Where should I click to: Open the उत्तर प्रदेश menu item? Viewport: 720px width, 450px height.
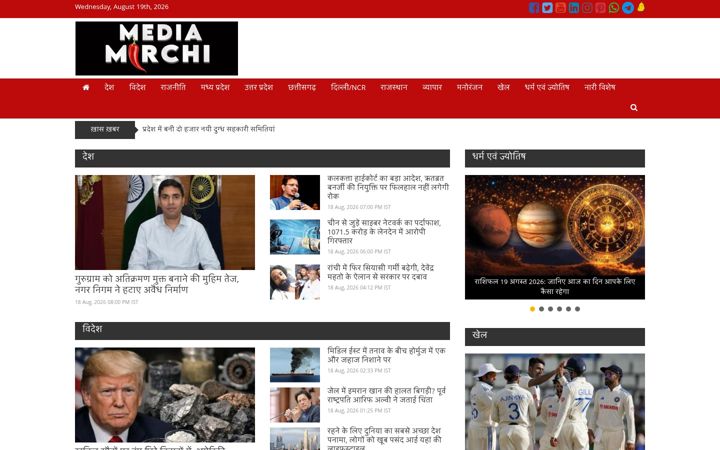click(x=259, y=87)
